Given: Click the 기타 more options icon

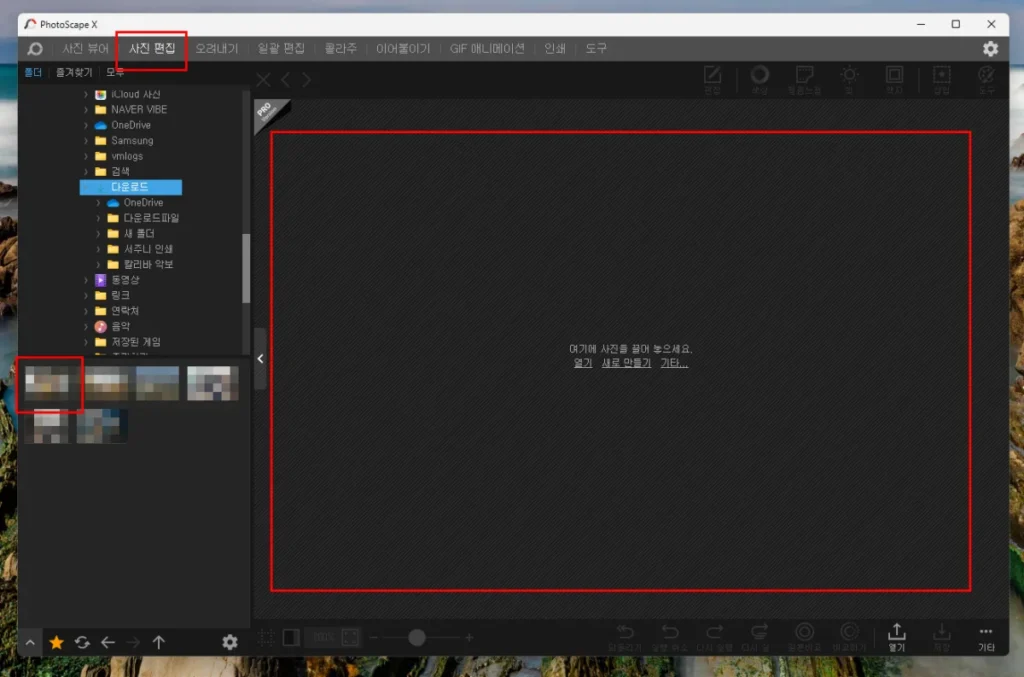Looking at the screenshot, I should coord(986,636).
